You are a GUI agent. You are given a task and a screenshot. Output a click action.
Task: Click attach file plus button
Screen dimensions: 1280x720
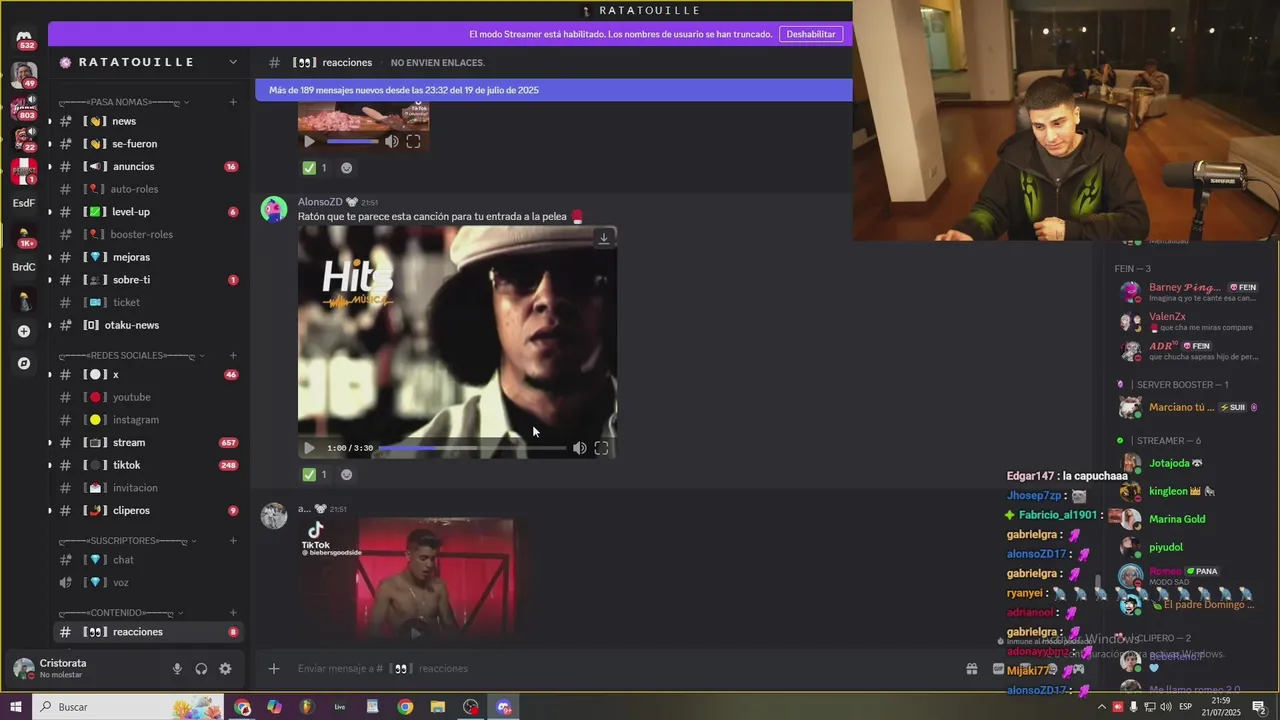tap(274, 669)
